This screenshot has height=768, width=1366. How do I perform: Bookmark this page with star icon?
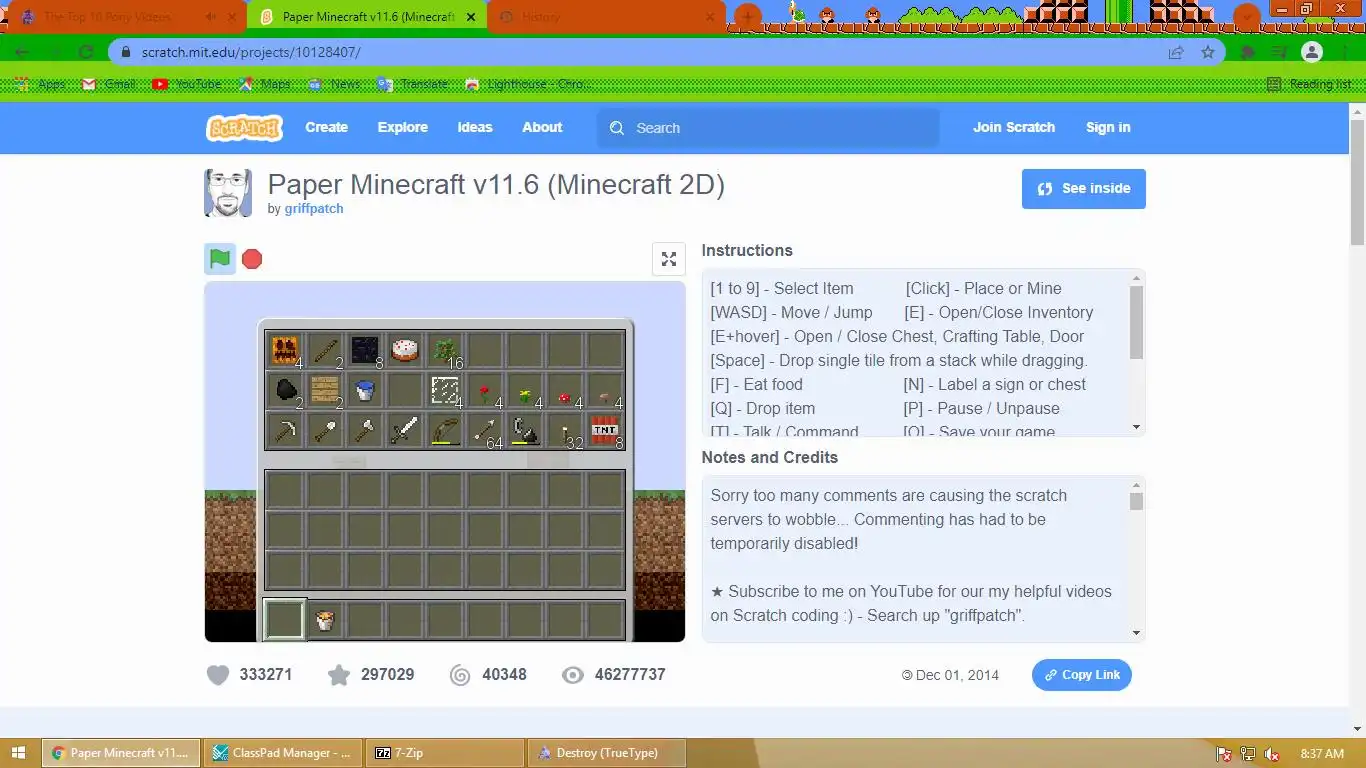1208,52
